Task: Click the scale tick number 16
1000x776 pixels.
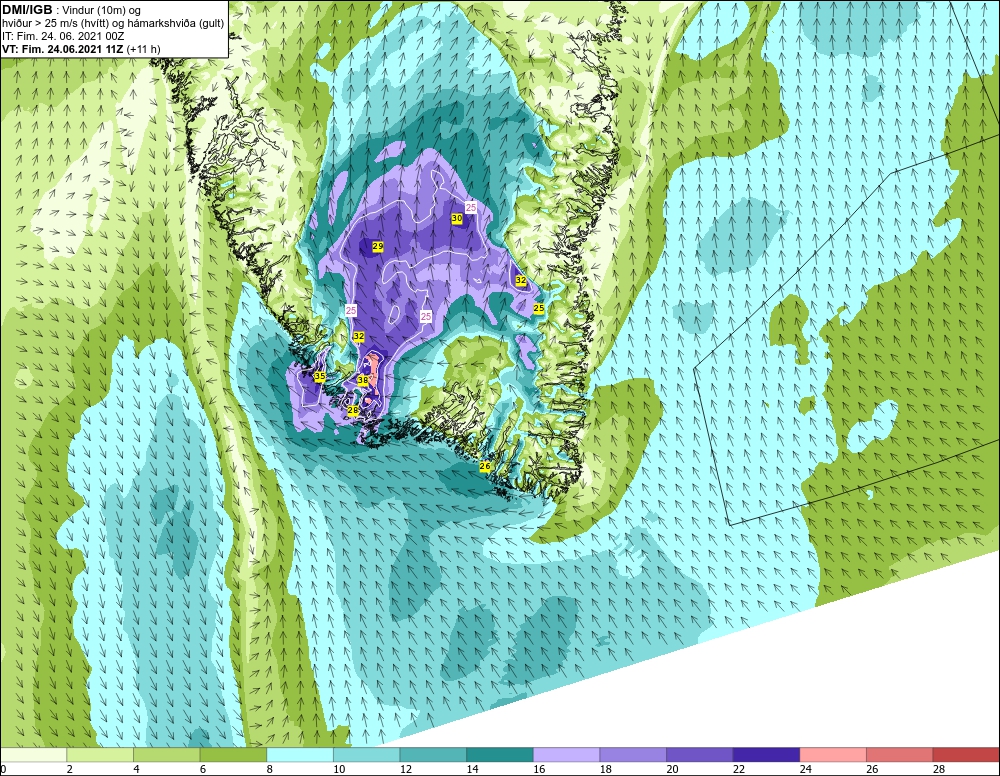Action: click(539, 770)
